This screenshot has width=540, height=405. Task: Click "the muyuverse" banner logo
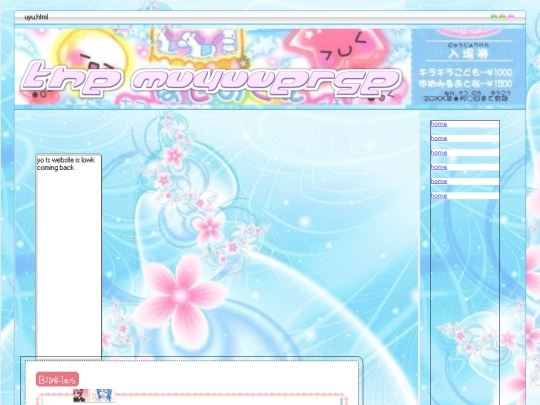[x=211, y=80]
